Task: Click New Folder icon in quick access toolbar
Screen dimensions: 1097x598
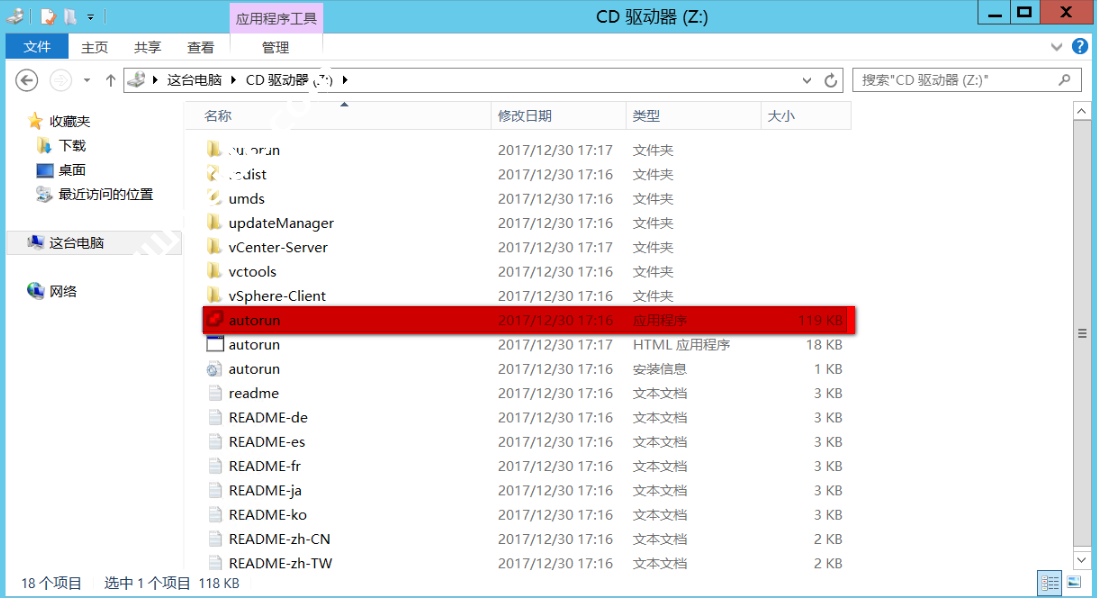Action: click(70, 16)
